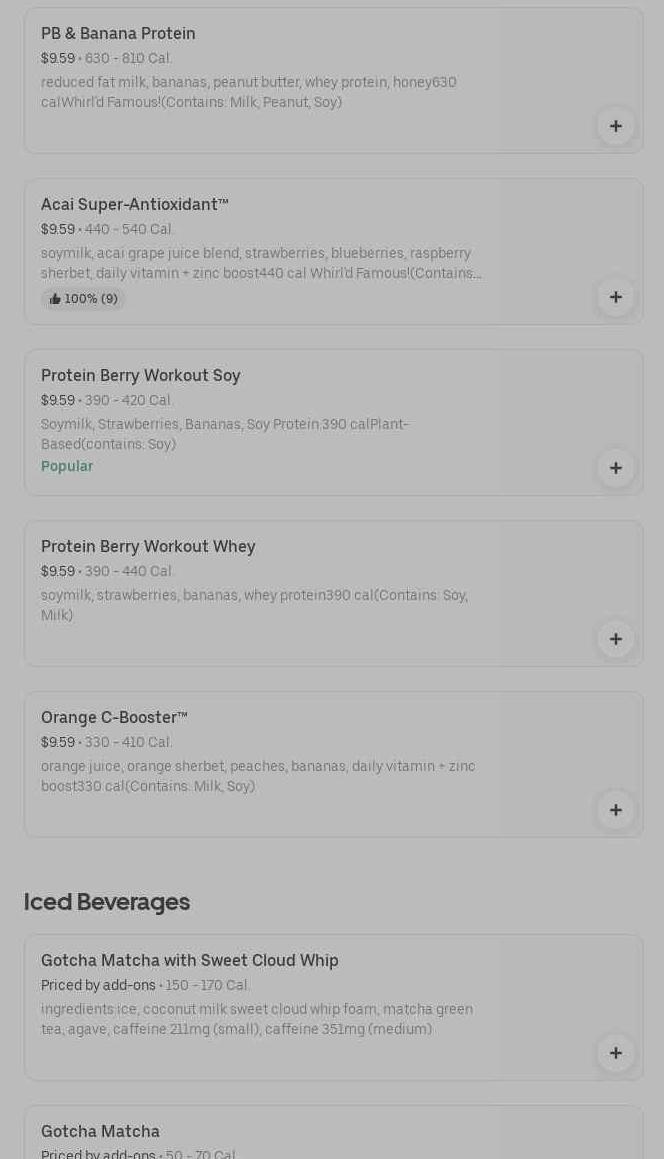Image resolution: width=664 pixels, height=1159 pixels.
Task: Click the Popular tag on Soy smoothie
Action: 67,466
